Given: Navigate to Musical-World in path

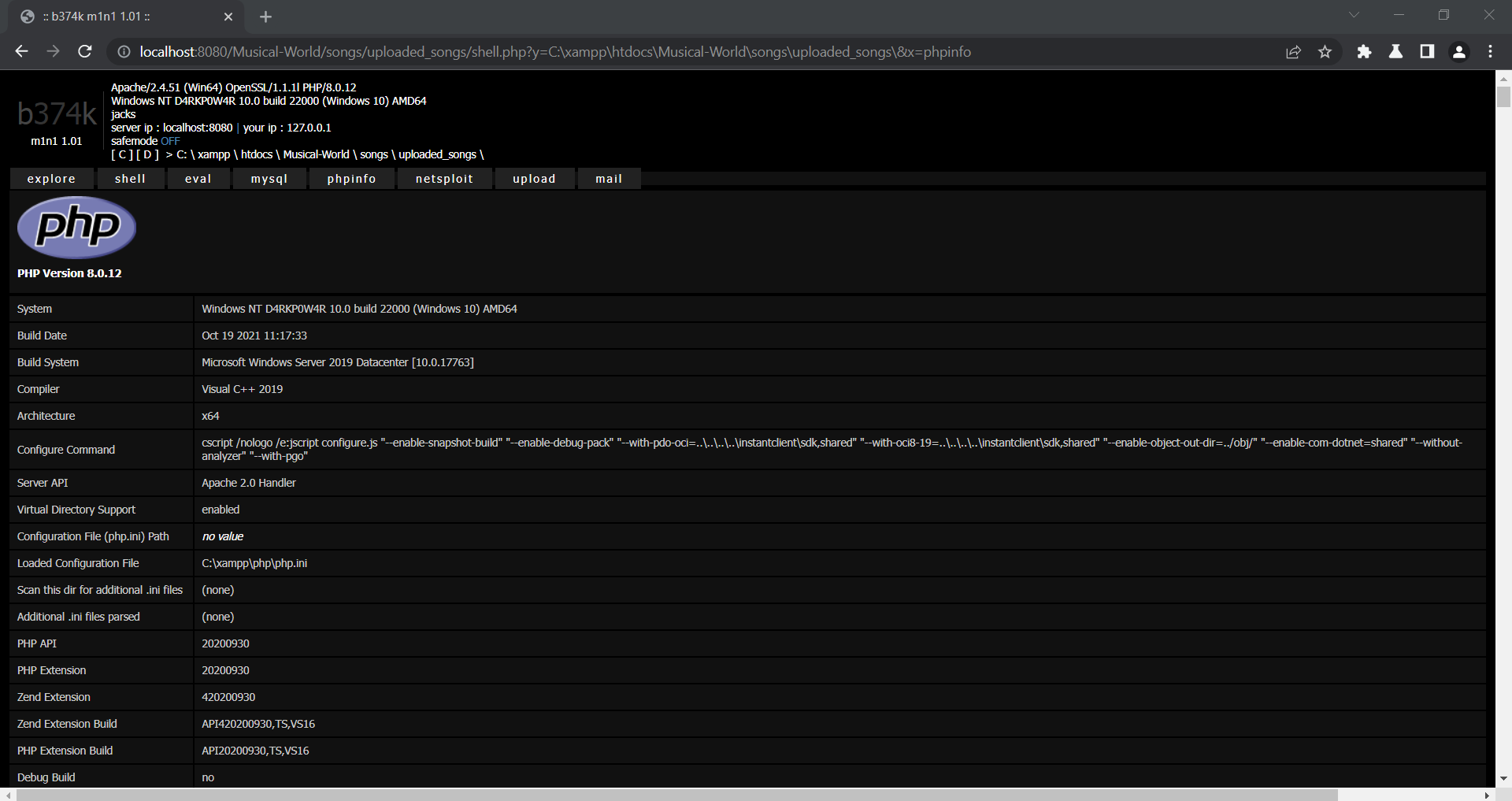Looking at the screenshot, I should coord(316,154).
